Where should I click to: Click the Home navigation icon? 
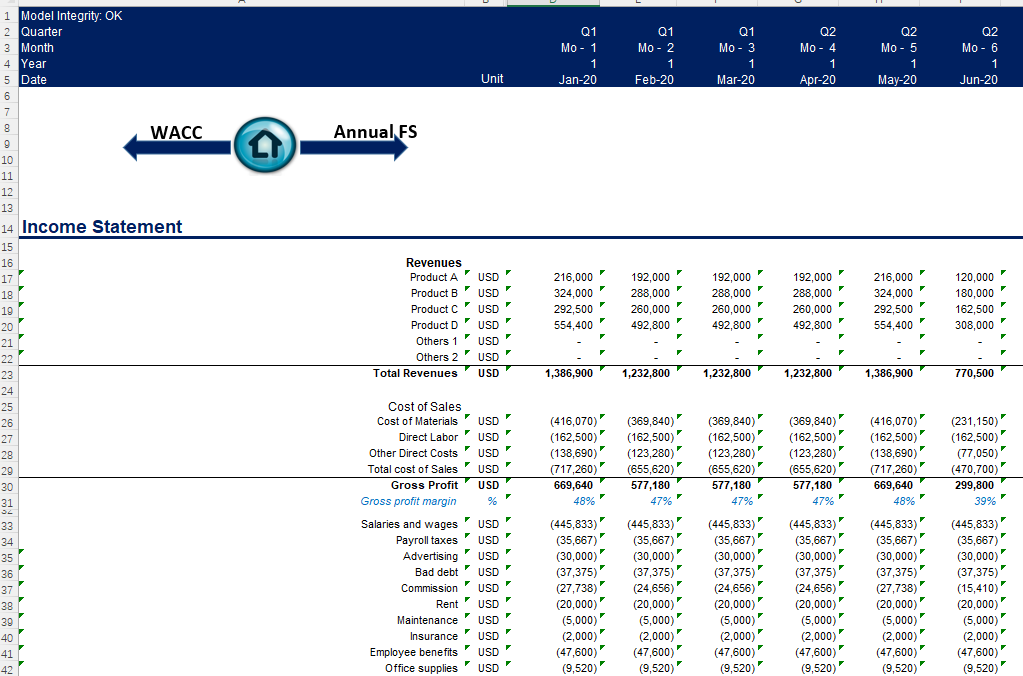click(x=264, y=146)
